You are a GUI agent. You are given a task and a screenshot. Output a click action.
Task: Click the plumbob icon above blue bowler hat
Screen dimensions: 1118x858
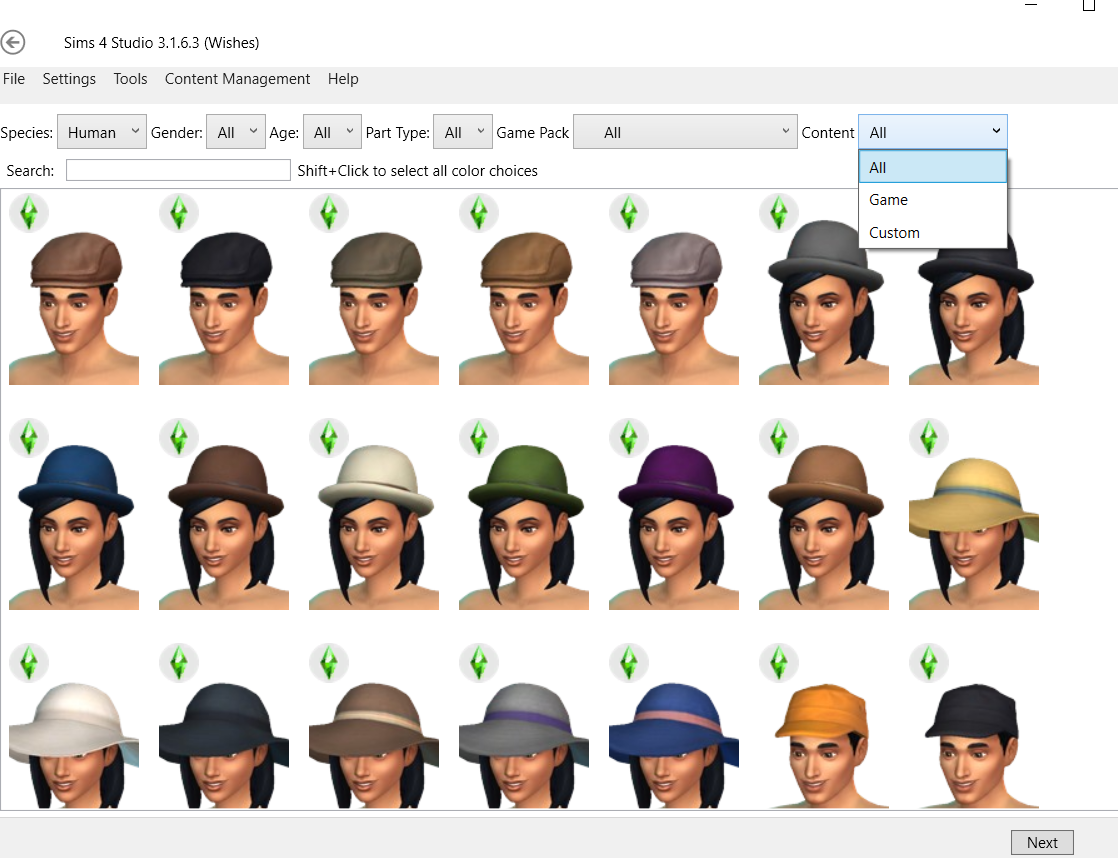[x=29, y=437]
